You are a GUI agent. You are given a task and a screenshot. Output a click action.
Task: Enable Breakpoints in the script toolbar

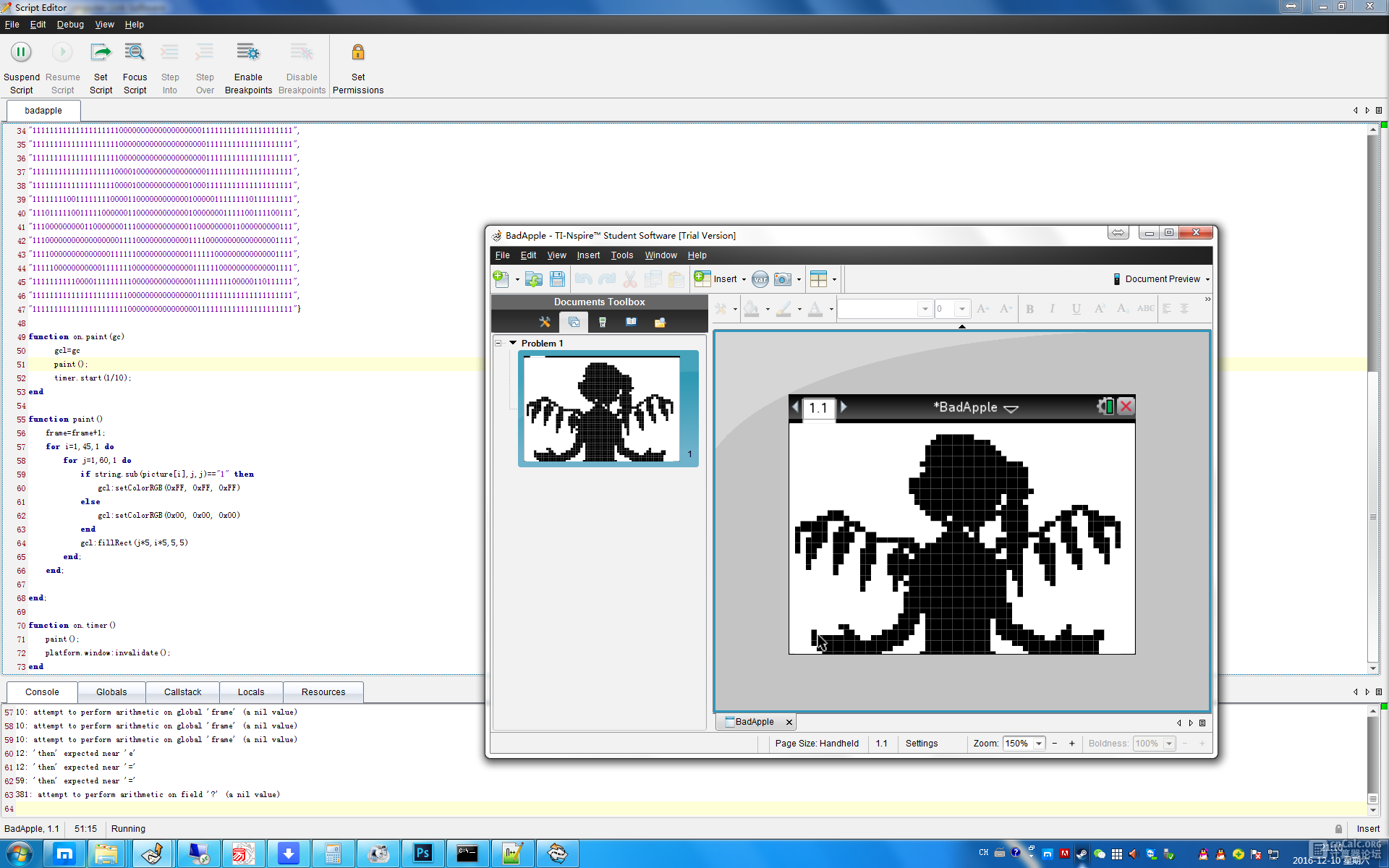click(248, 68)
